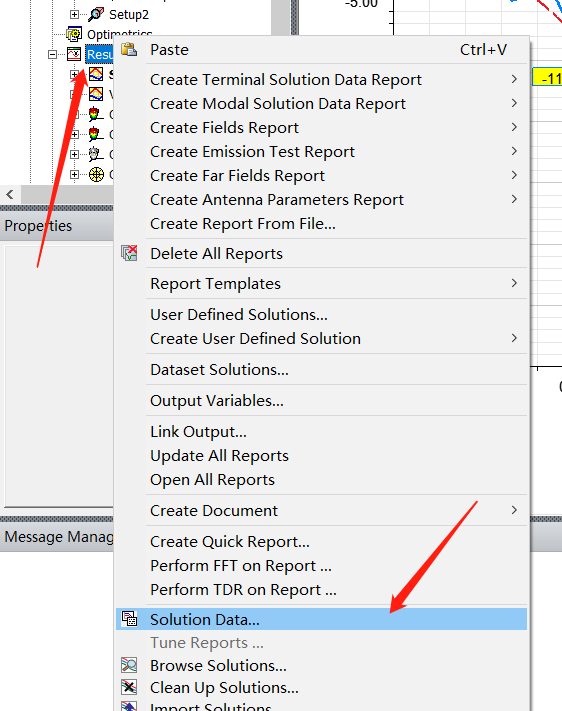This screenshot has width=562, height=711.
Task: Select Create Report From File
Action: tap(322, 224)
